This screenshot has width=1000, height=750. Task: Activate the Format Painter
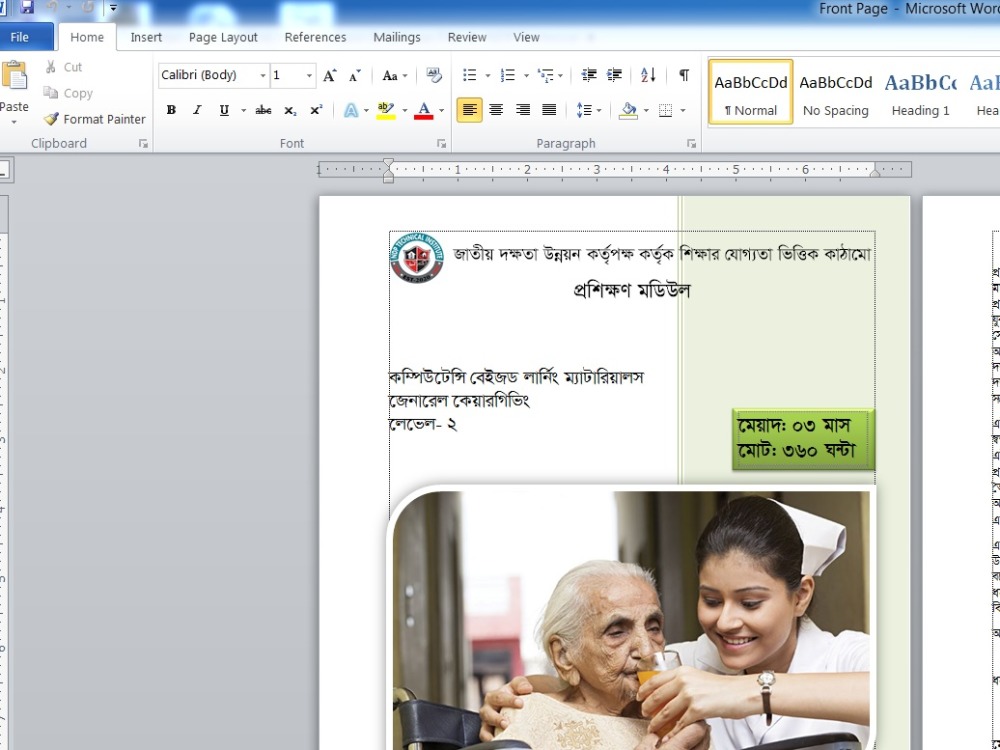pyautogui.click(x=94, y=119)
